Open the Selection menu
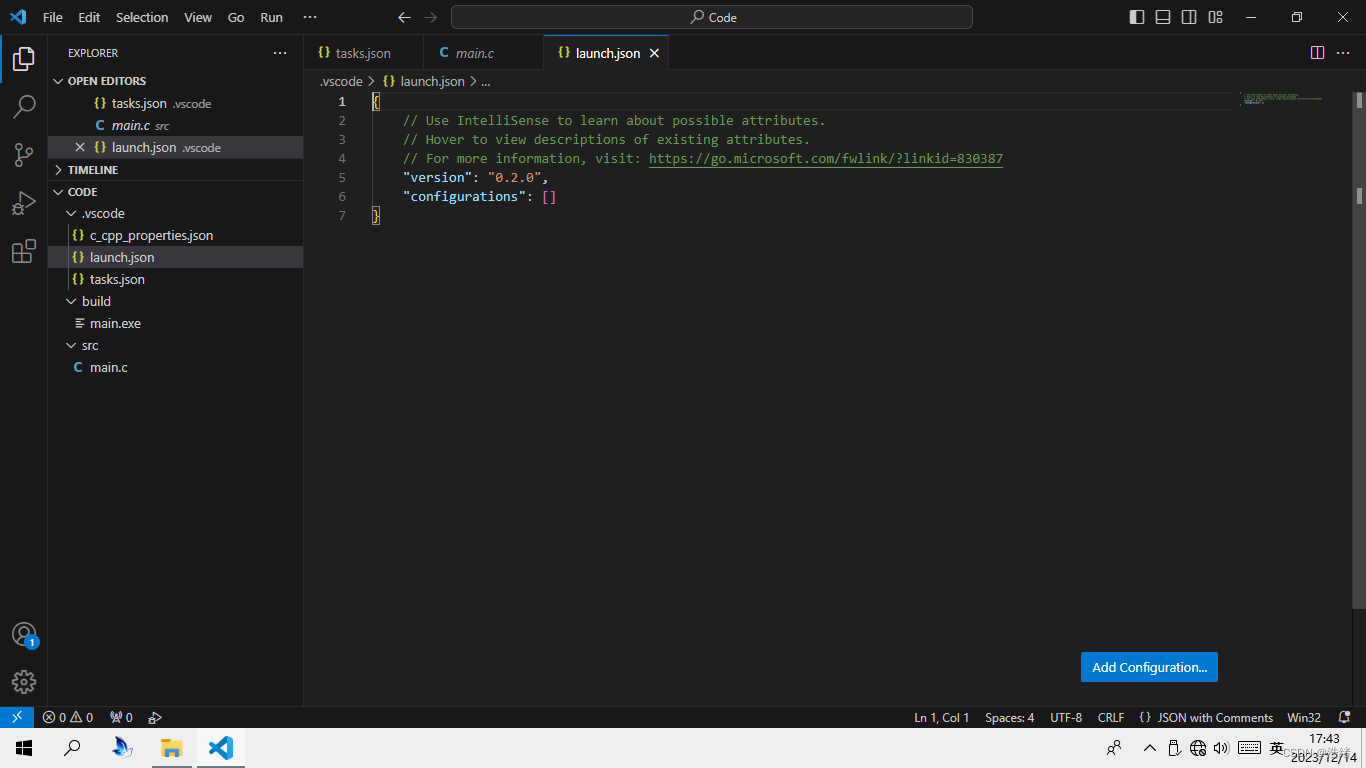Image resolution: width=1366 pixels, height=768 pixels. pos(142,17)
